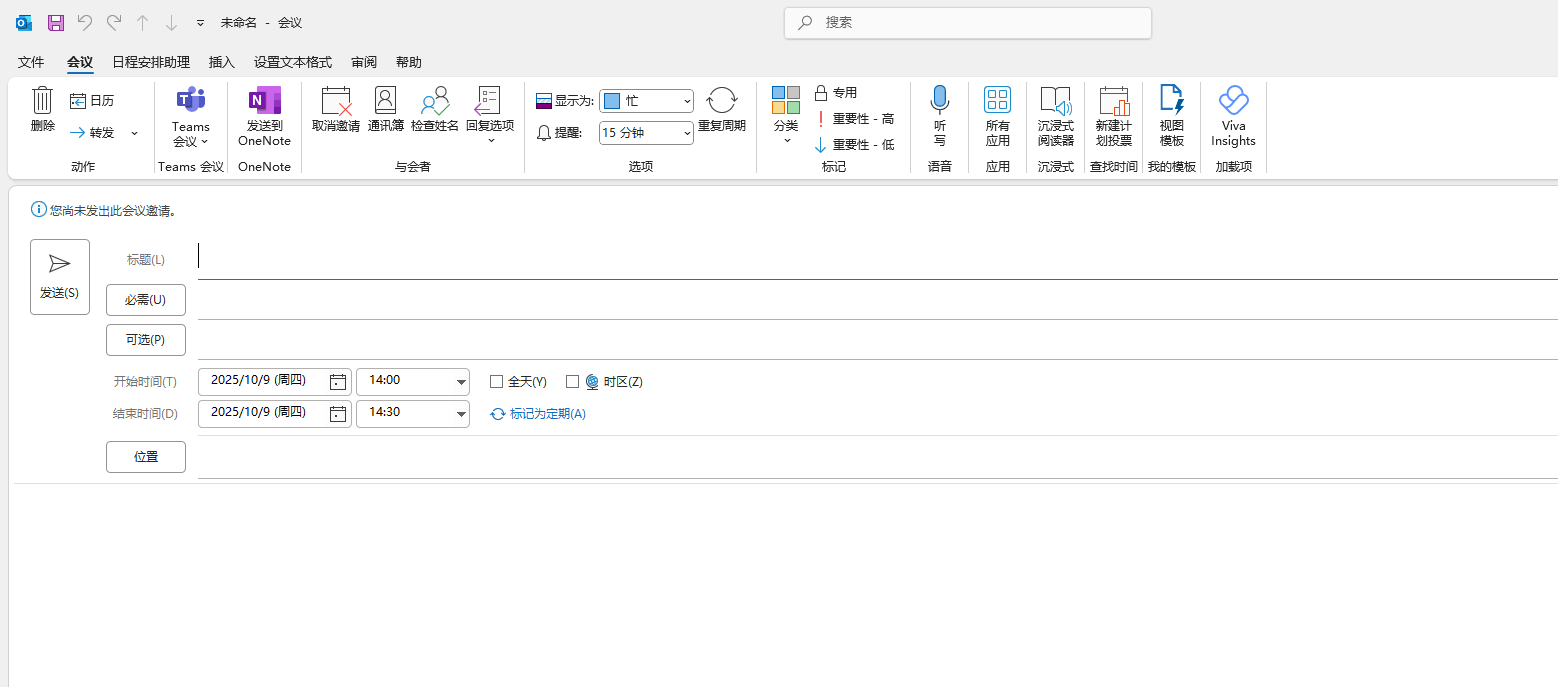Click the 检查姓名 check names icon
1558x687 pixels.
pos(435,101)
